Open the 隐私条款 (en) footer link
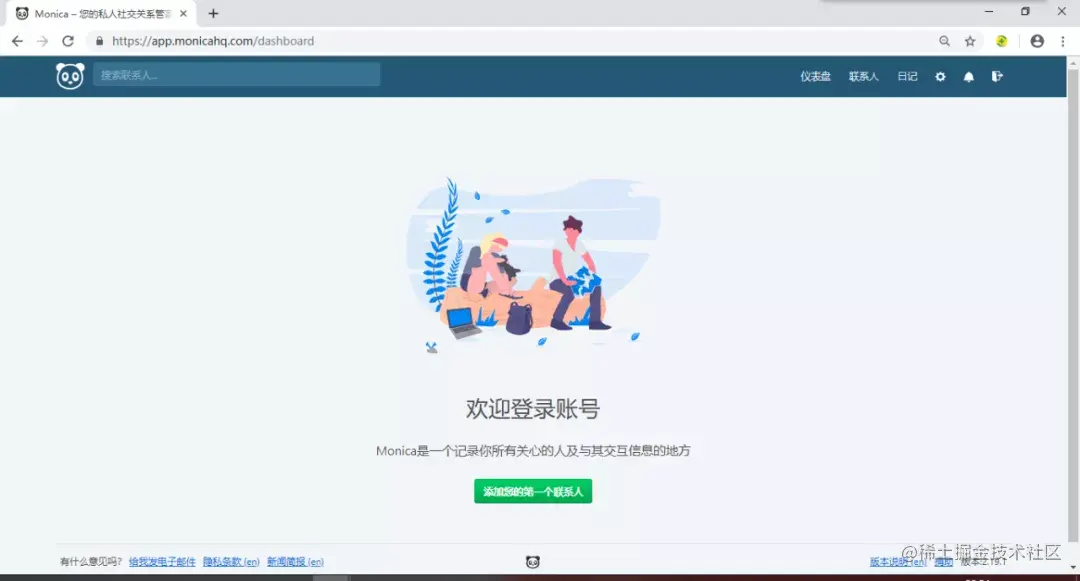Screen dimensions: 1080x581 231,562
